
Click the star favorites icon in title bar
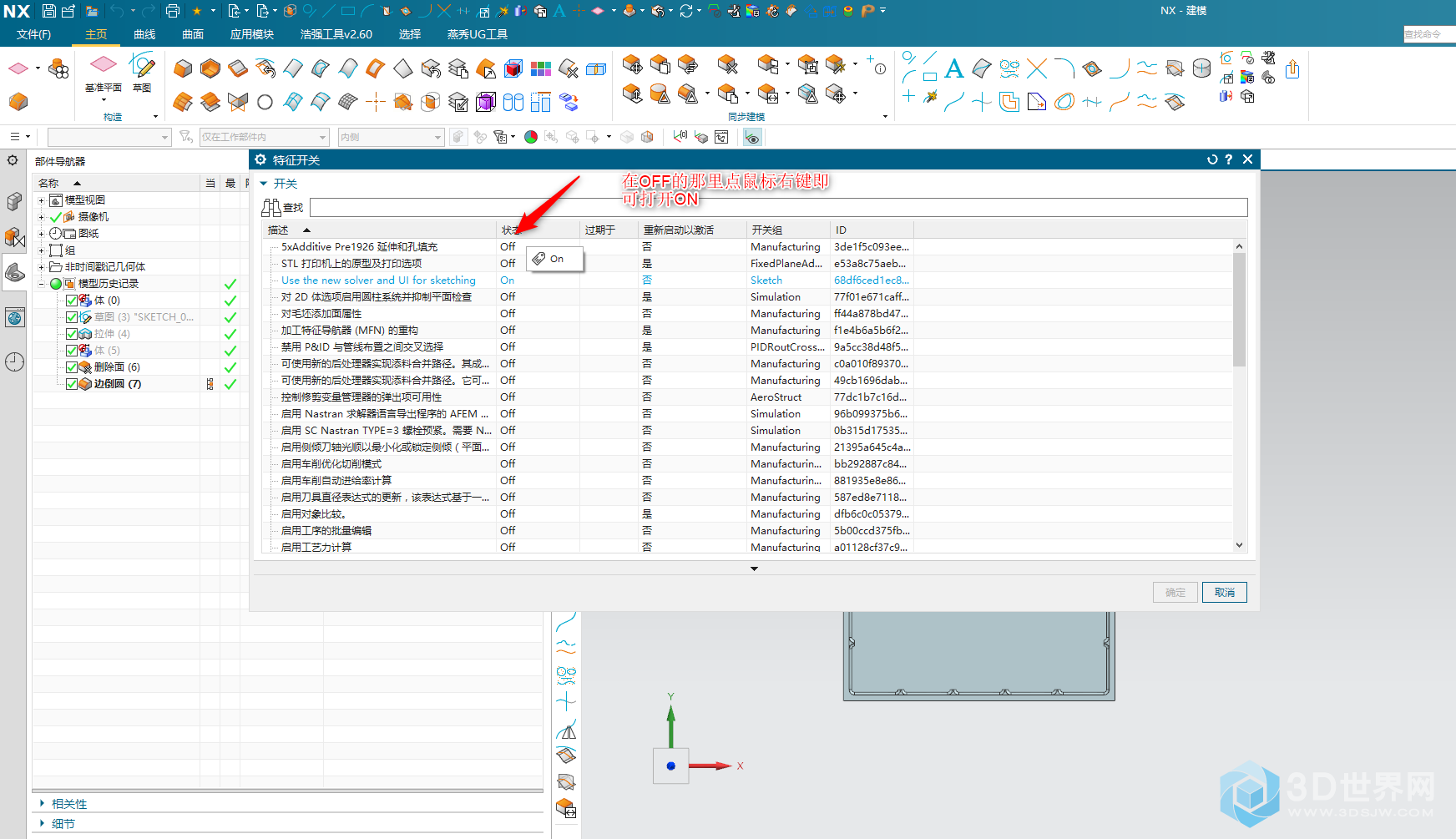pos(197,11)
